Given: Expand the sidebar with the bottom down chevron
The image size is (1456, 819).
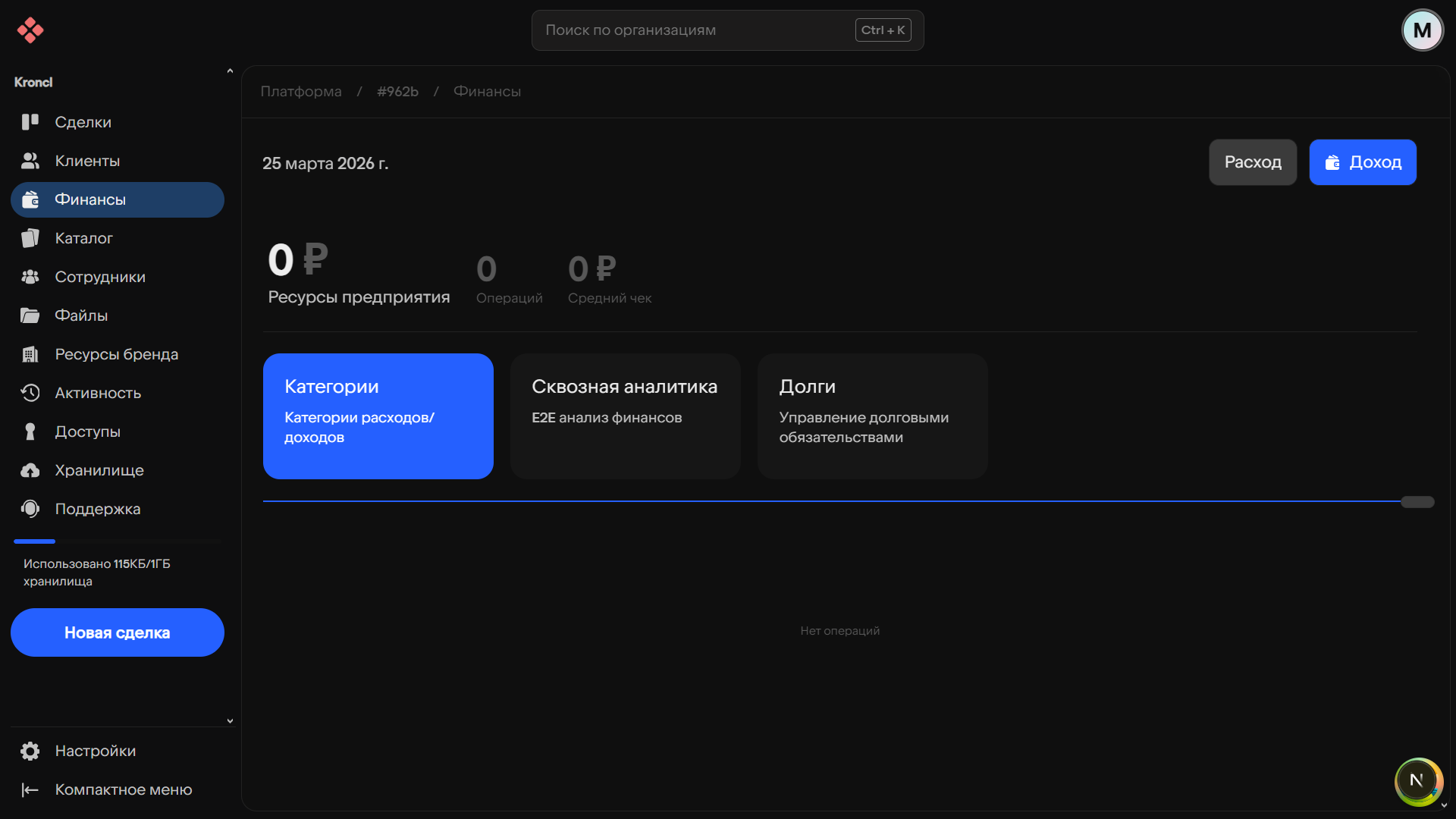Looking at the screenshot, I should 230,721.
